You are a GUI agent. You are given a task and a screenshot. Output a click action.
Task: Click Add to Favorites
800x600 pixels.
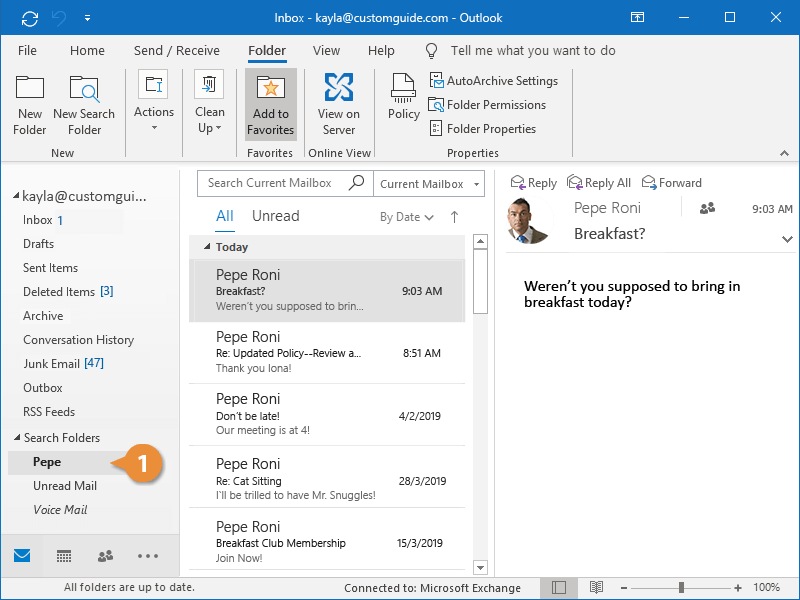tap(270, 105)
